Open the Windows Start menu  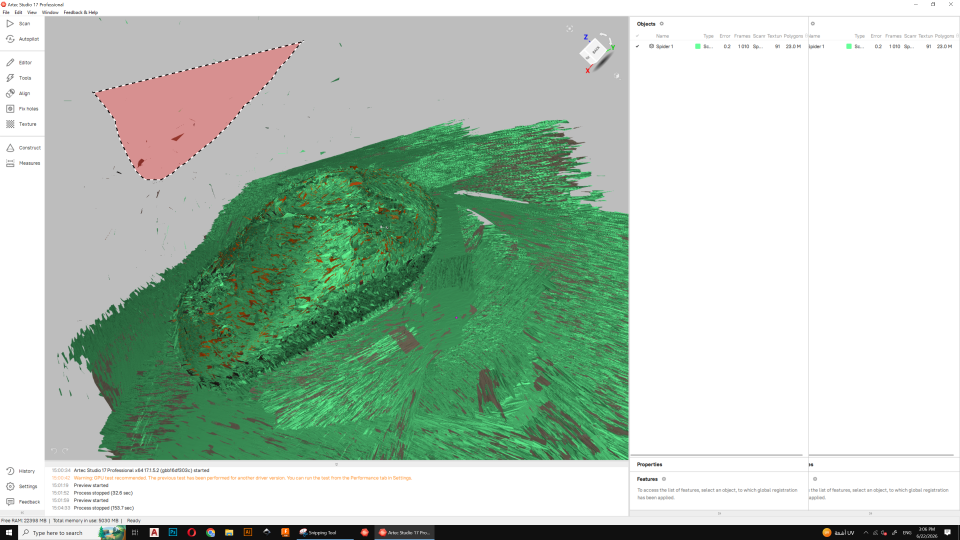[x=9, y=533]
